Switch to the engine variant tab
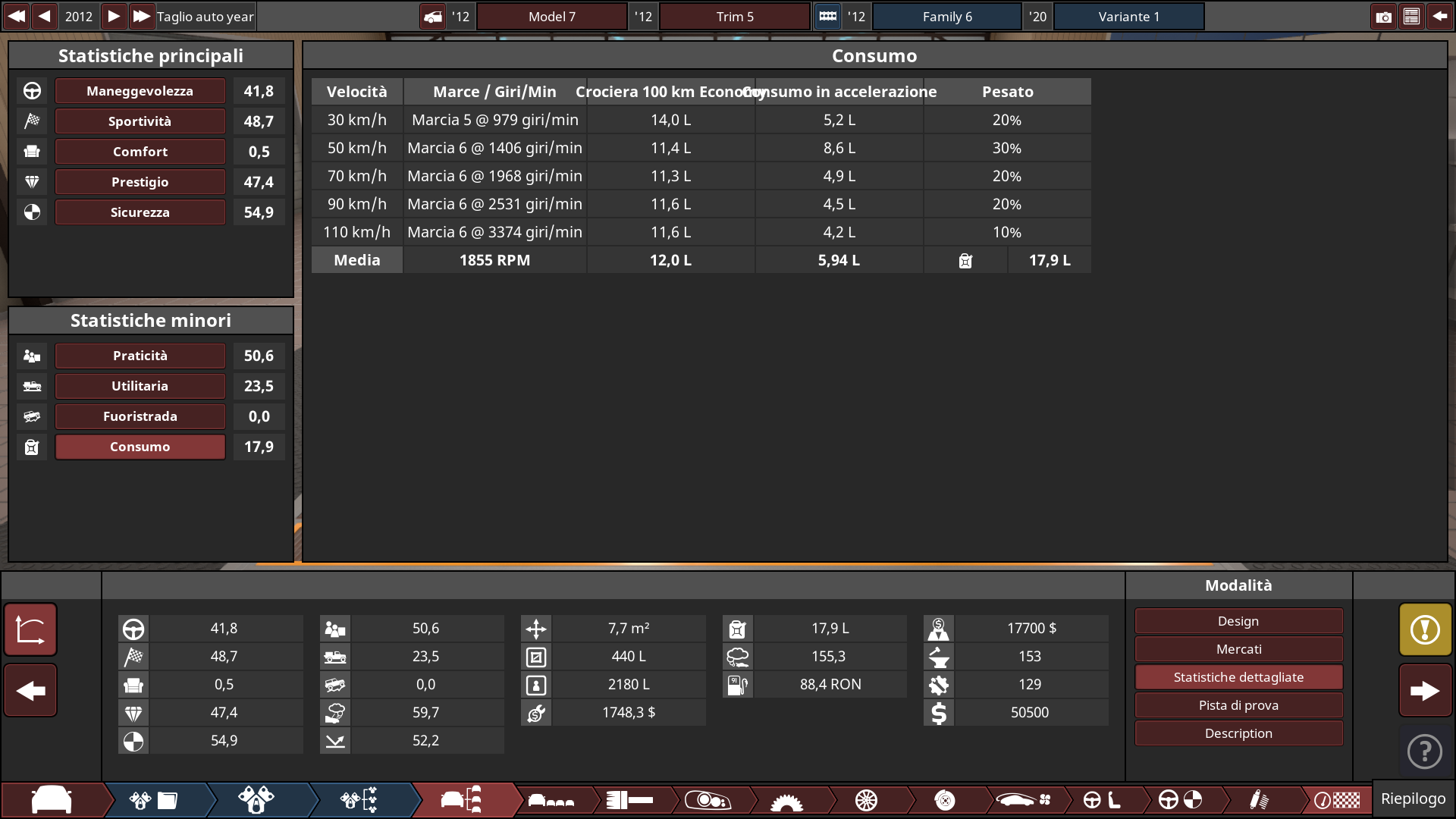Image resolution: width=1456 pixels, height=819 pixels. [356, 800]
